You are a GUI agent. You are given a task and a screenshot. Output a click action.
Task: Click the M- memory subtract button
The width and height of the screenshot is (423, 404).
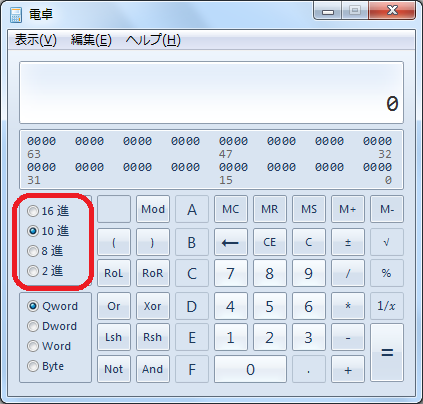click(387, 209)
